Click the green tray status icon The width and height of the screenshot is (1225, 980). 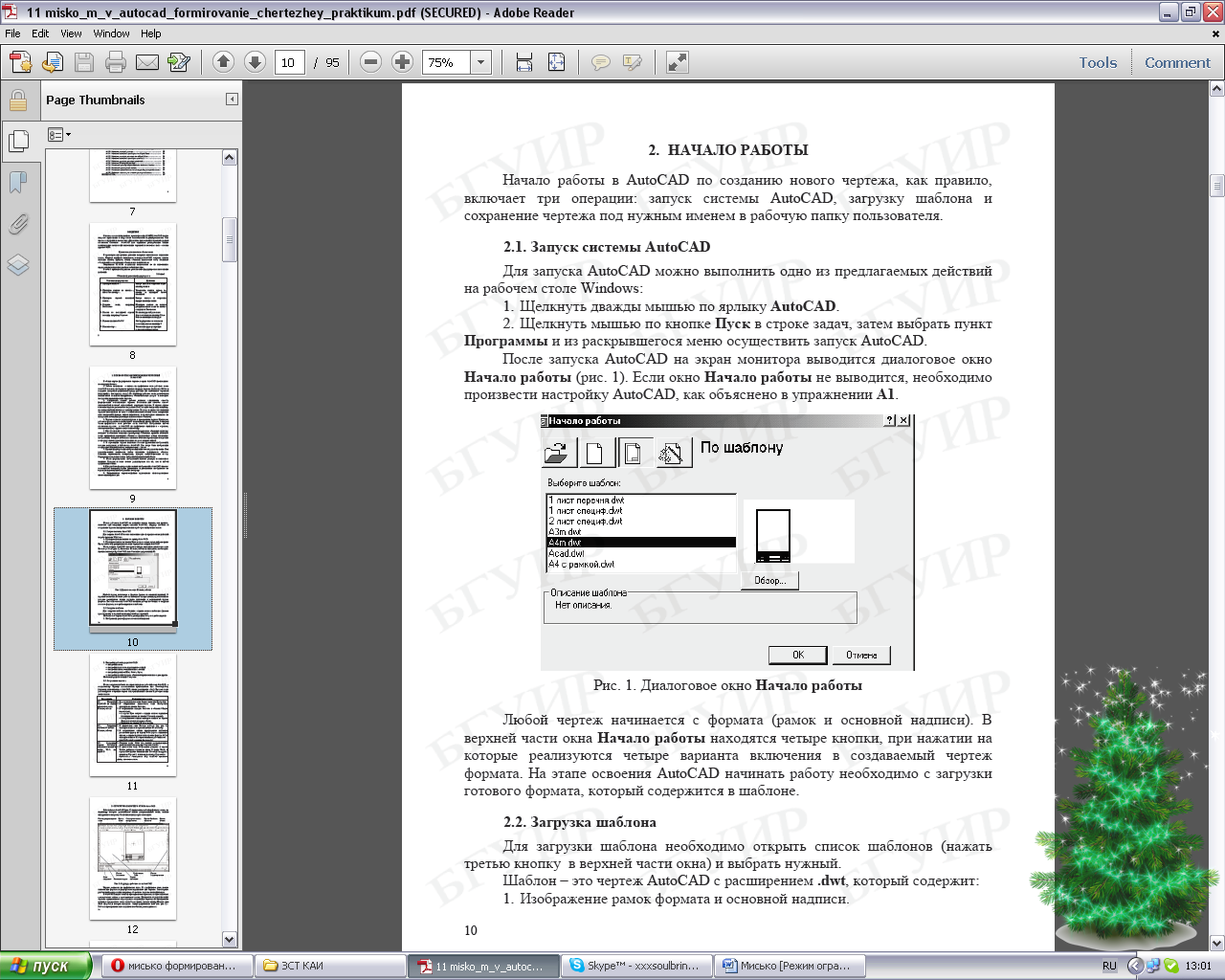[x=1171, y=966]
